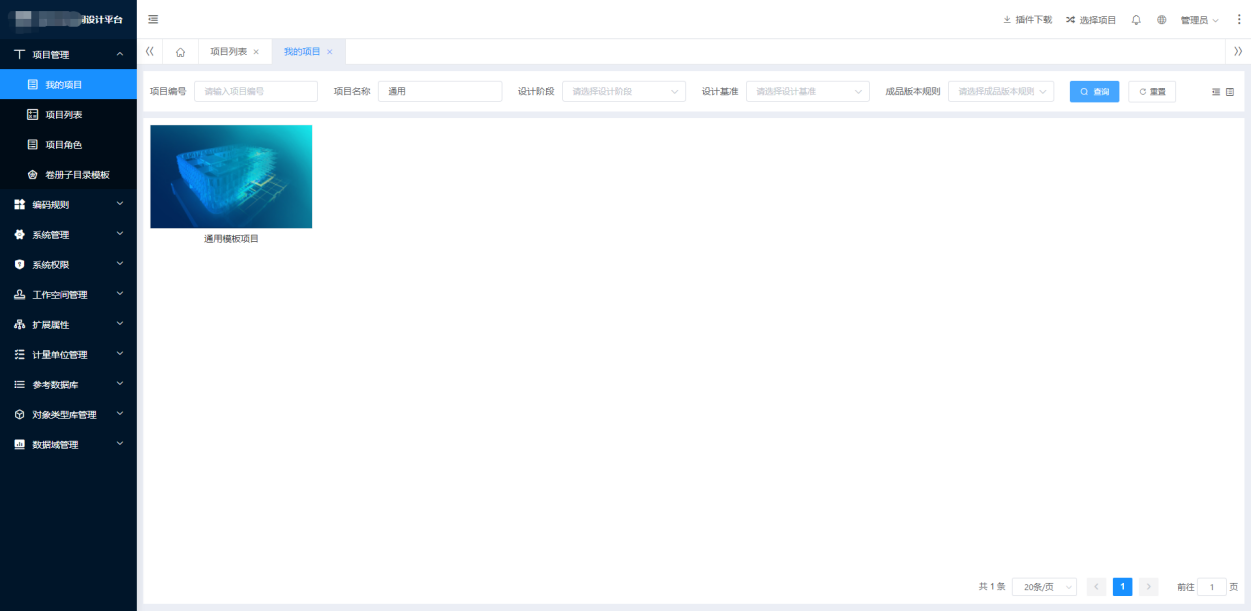Click the indent-style list view icon

tap(1216, 92)
